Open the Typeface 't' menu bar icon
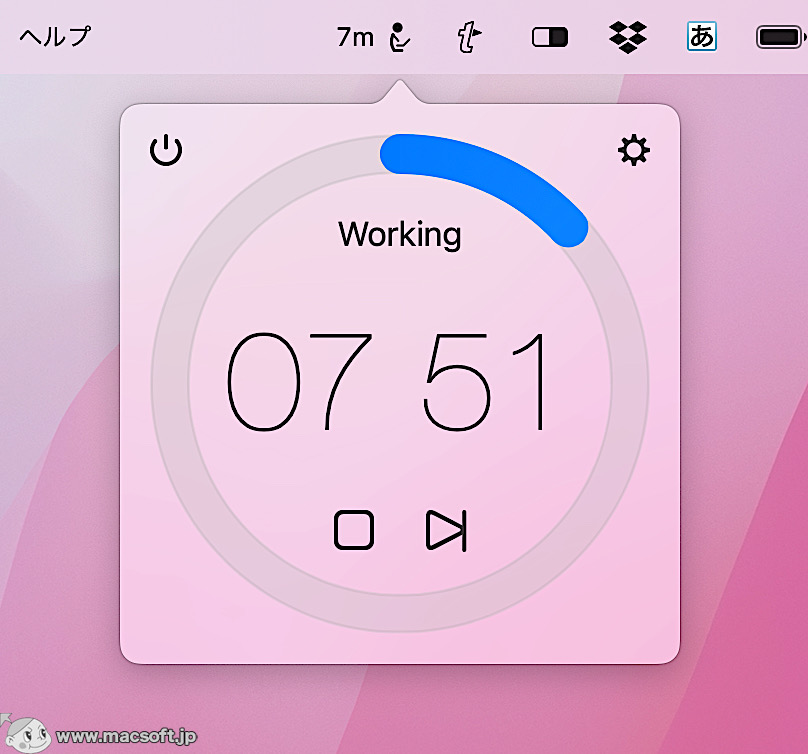Viewport: 808px width, 754px height. (x=469, y=37)
